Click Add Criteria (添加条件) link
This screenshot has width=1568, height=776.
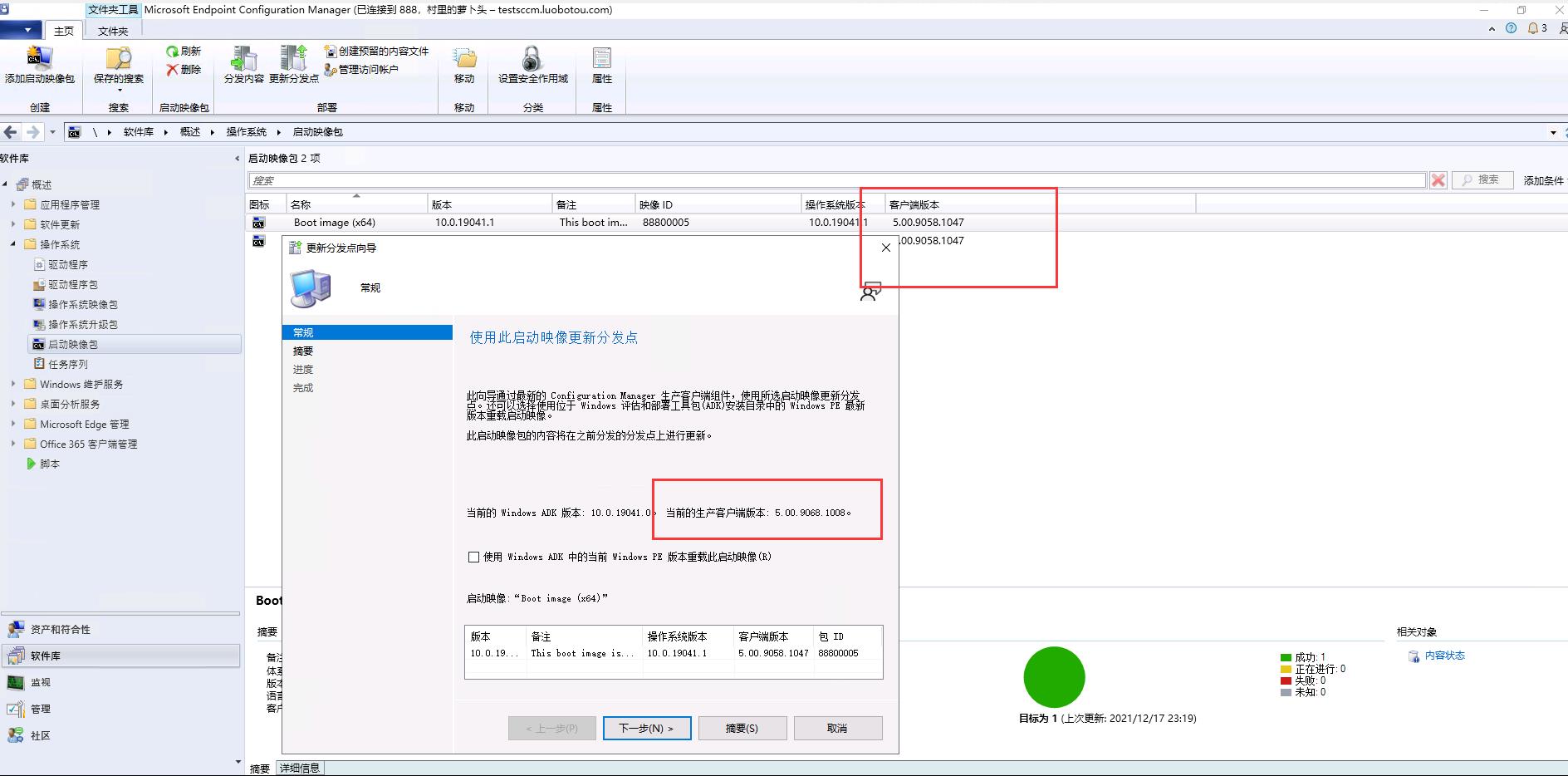[x=1543, y=180]
